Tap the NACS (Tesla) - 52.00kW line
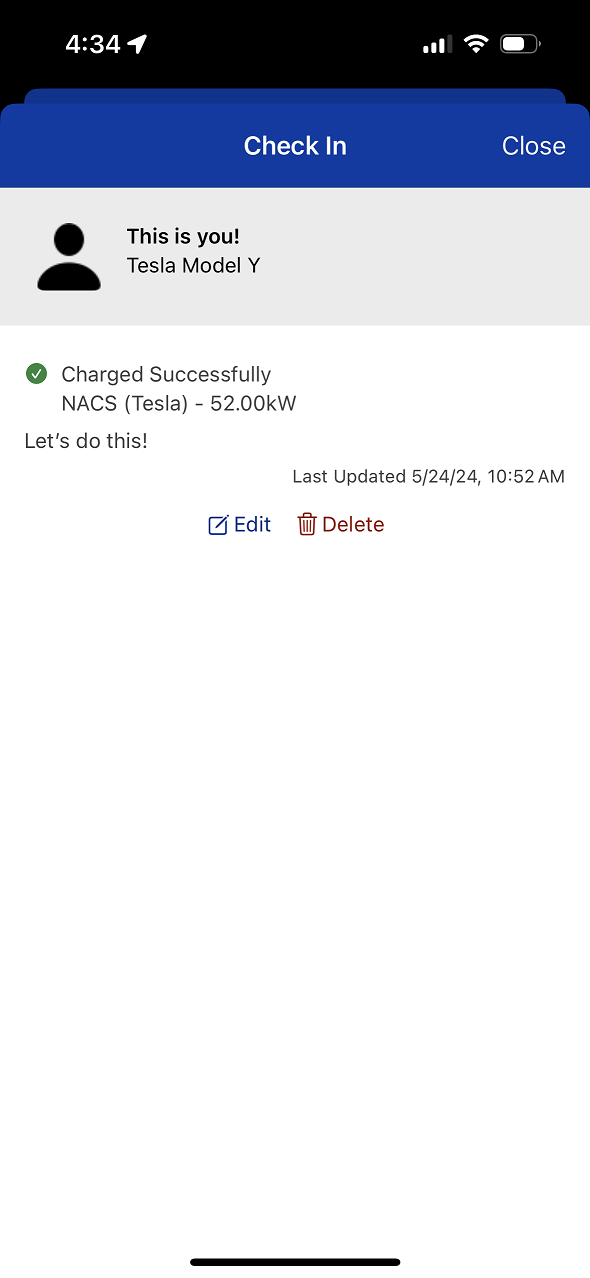 coord(179,404)
